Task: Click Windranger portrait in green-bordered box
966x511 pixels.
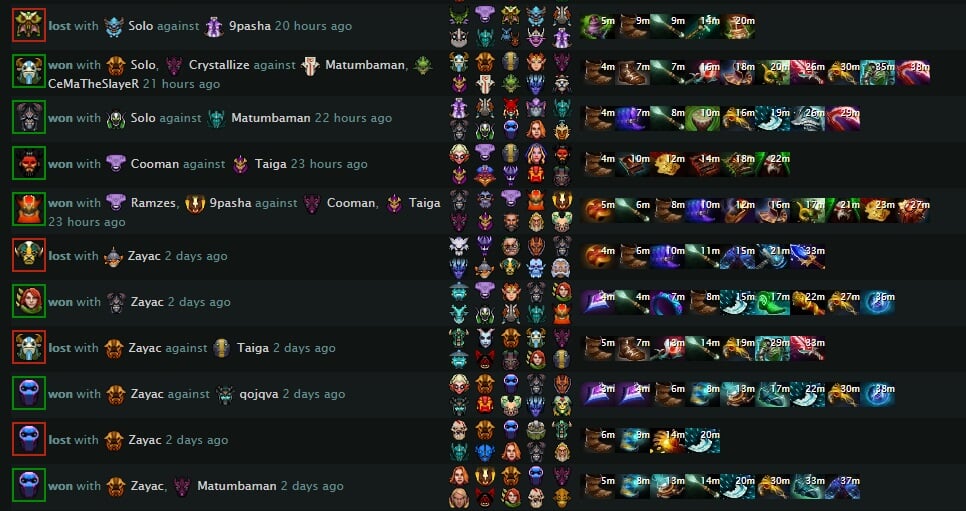Action: tap(29, 301)
